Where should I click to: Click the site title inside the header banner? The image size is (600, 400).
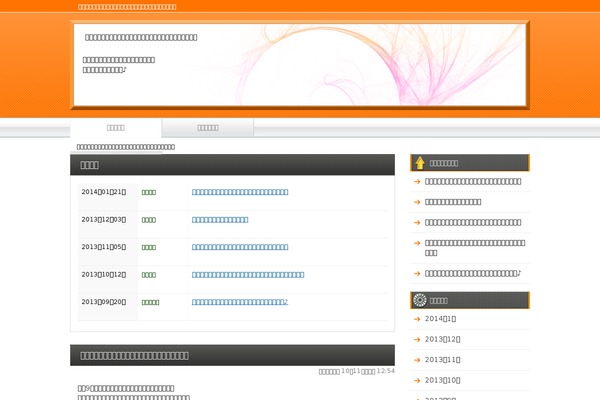pos(141,38)
